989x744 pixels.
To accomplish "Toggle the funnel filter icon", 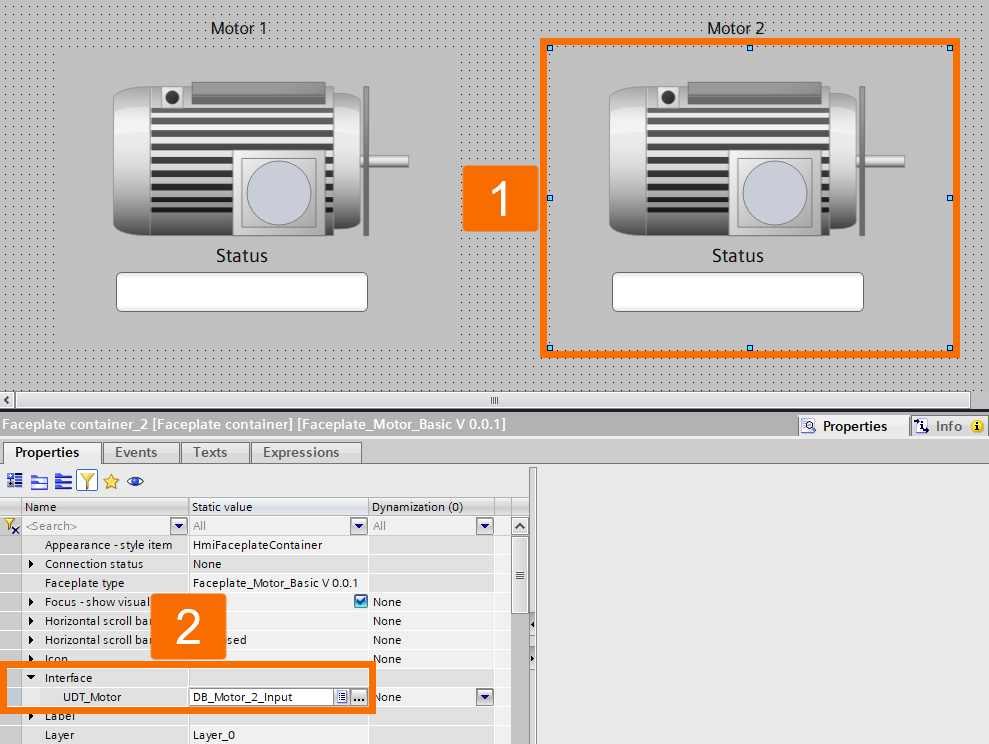I will (x=87, y=482).
